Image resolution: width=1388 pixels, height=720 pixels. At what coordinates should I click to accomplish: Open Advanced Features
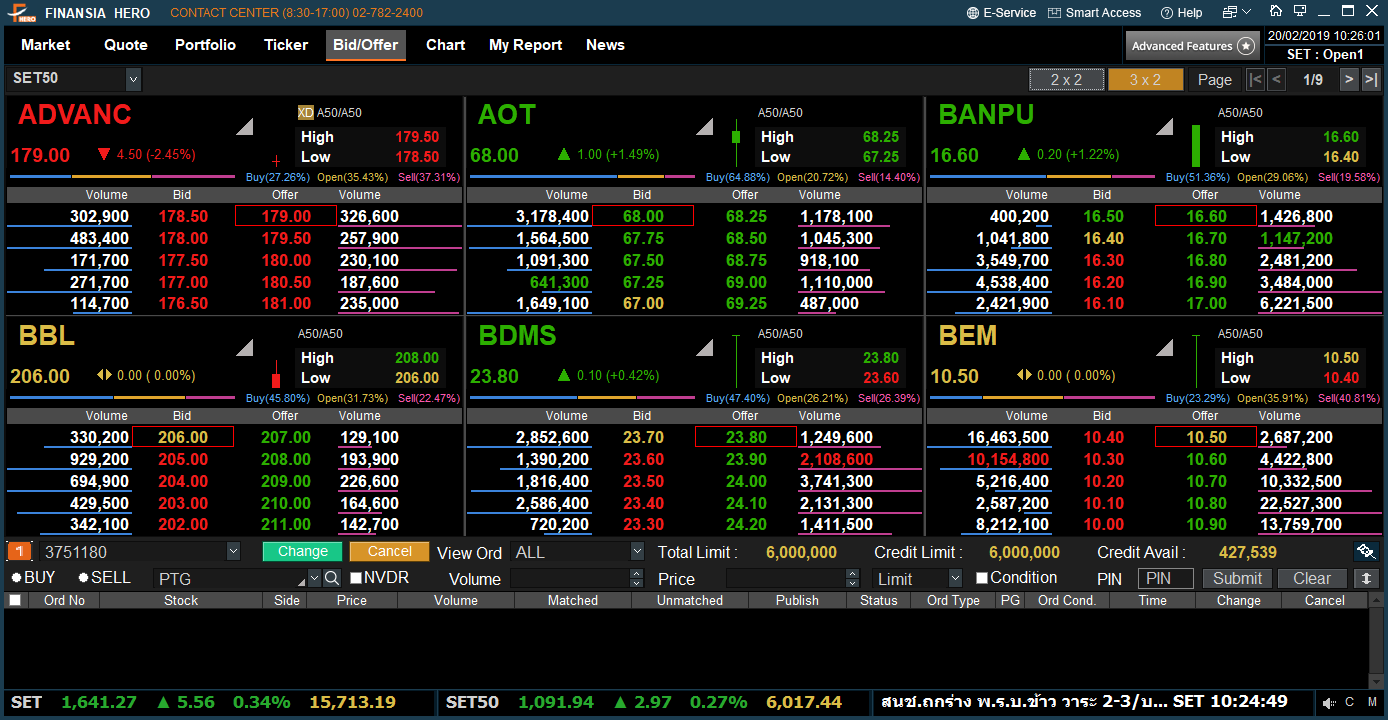(1192, 46)
